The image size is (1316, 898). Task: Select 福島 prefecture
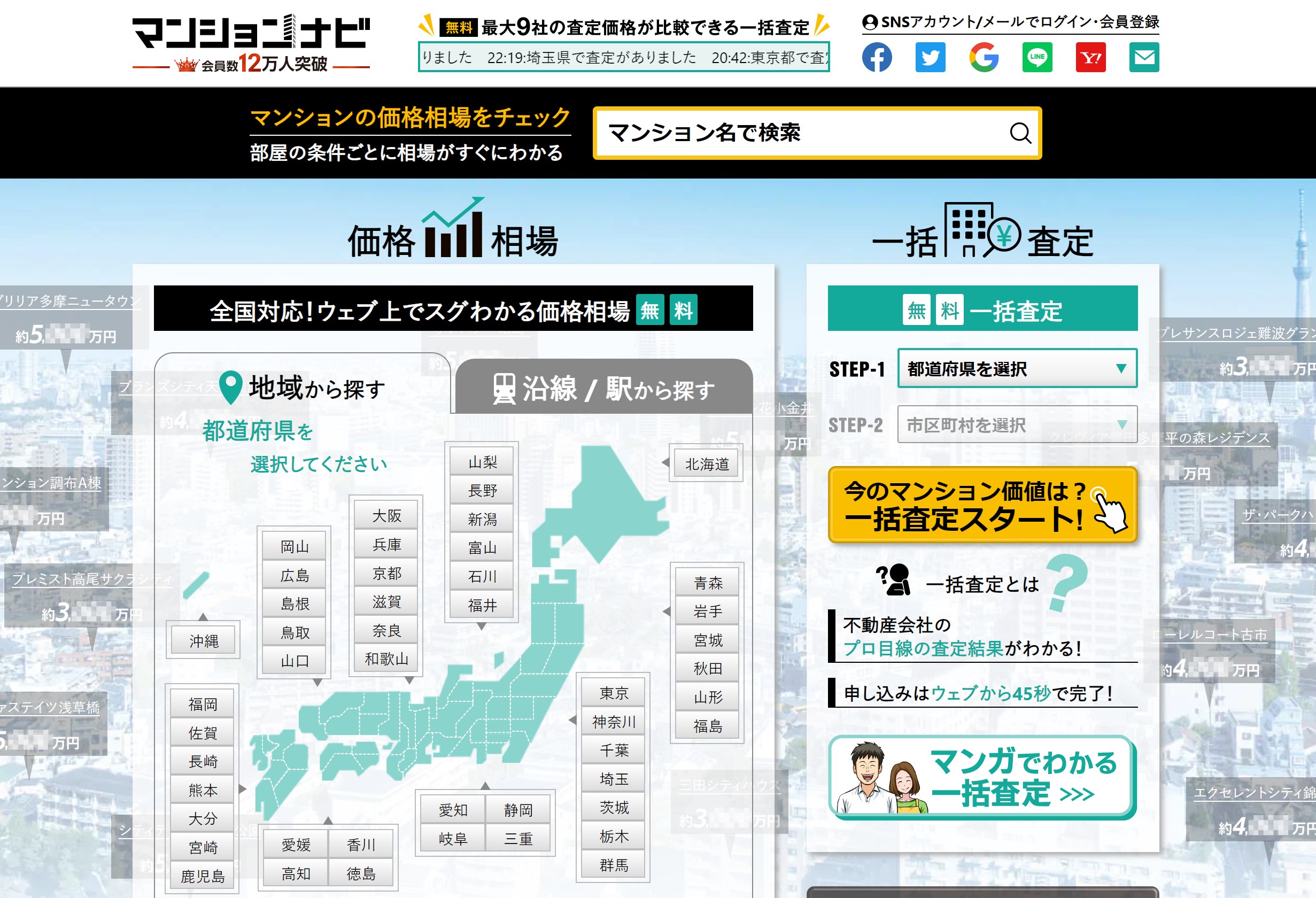click(707, 725)
